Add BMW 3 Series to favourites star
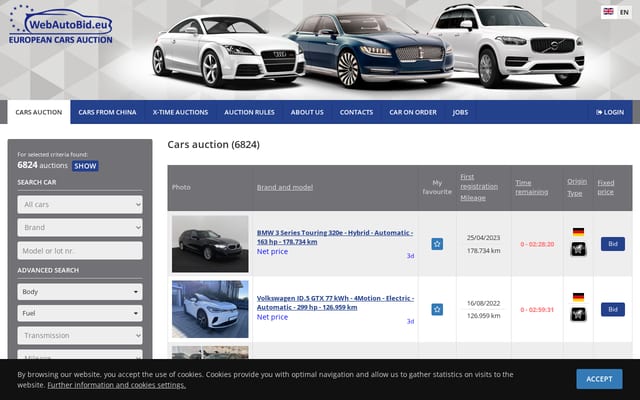The image size is (640, 400). (x=437, y=244)
